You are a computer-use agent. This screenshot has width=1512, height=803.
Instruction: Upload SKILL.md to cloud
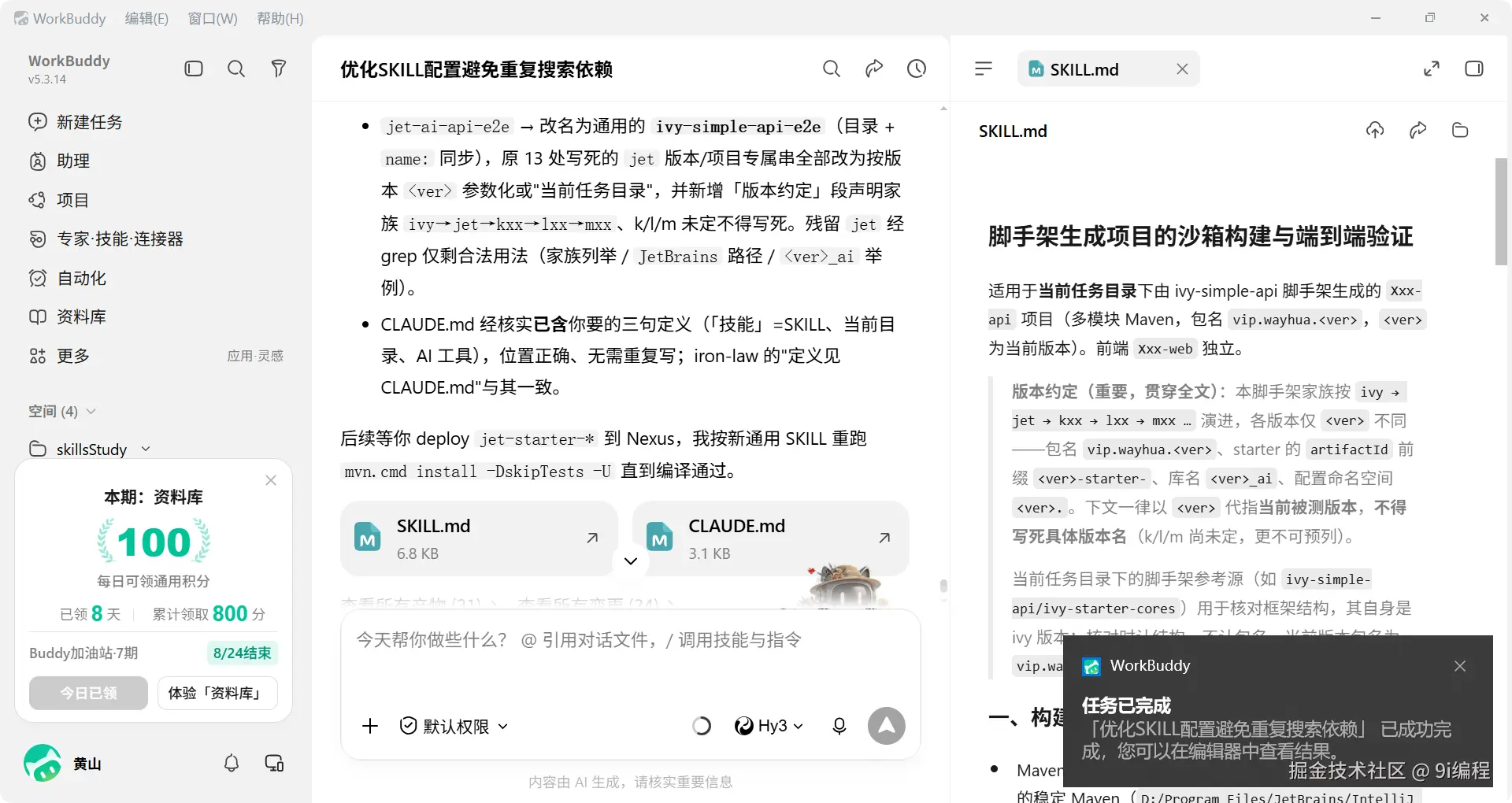coord(1375,130)
